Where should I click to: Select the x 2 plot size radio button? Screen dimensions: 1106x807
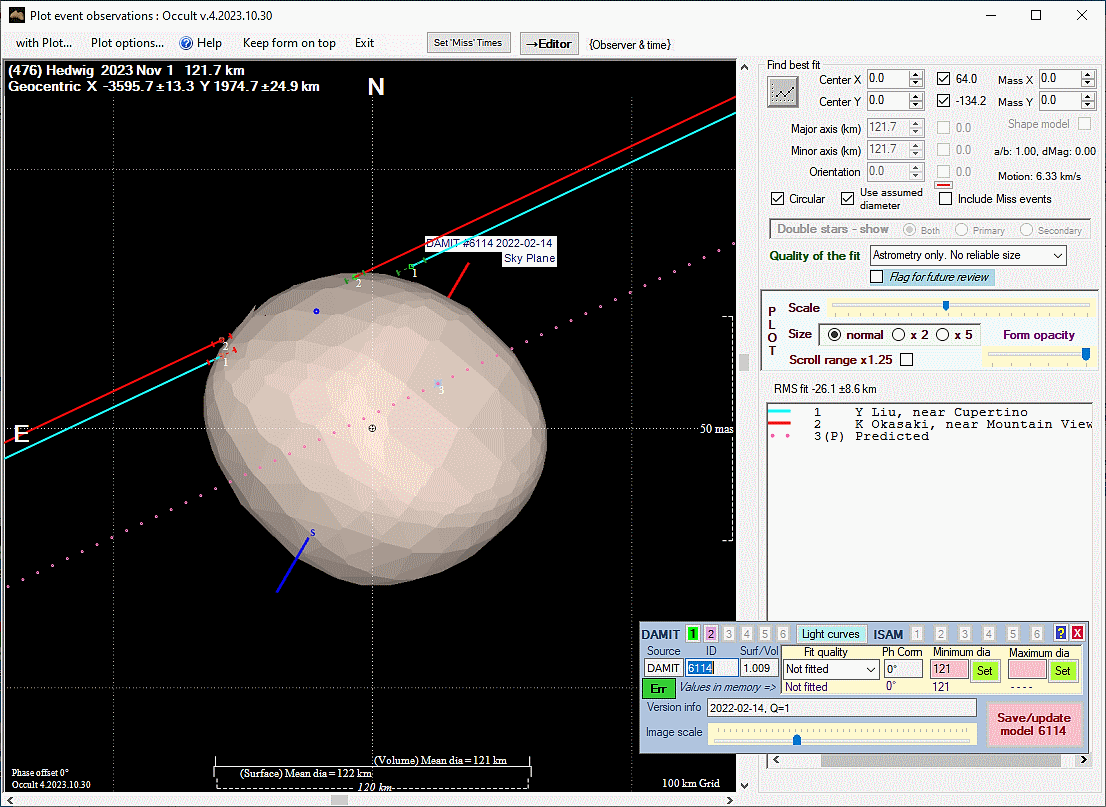[x=899, y=335]
